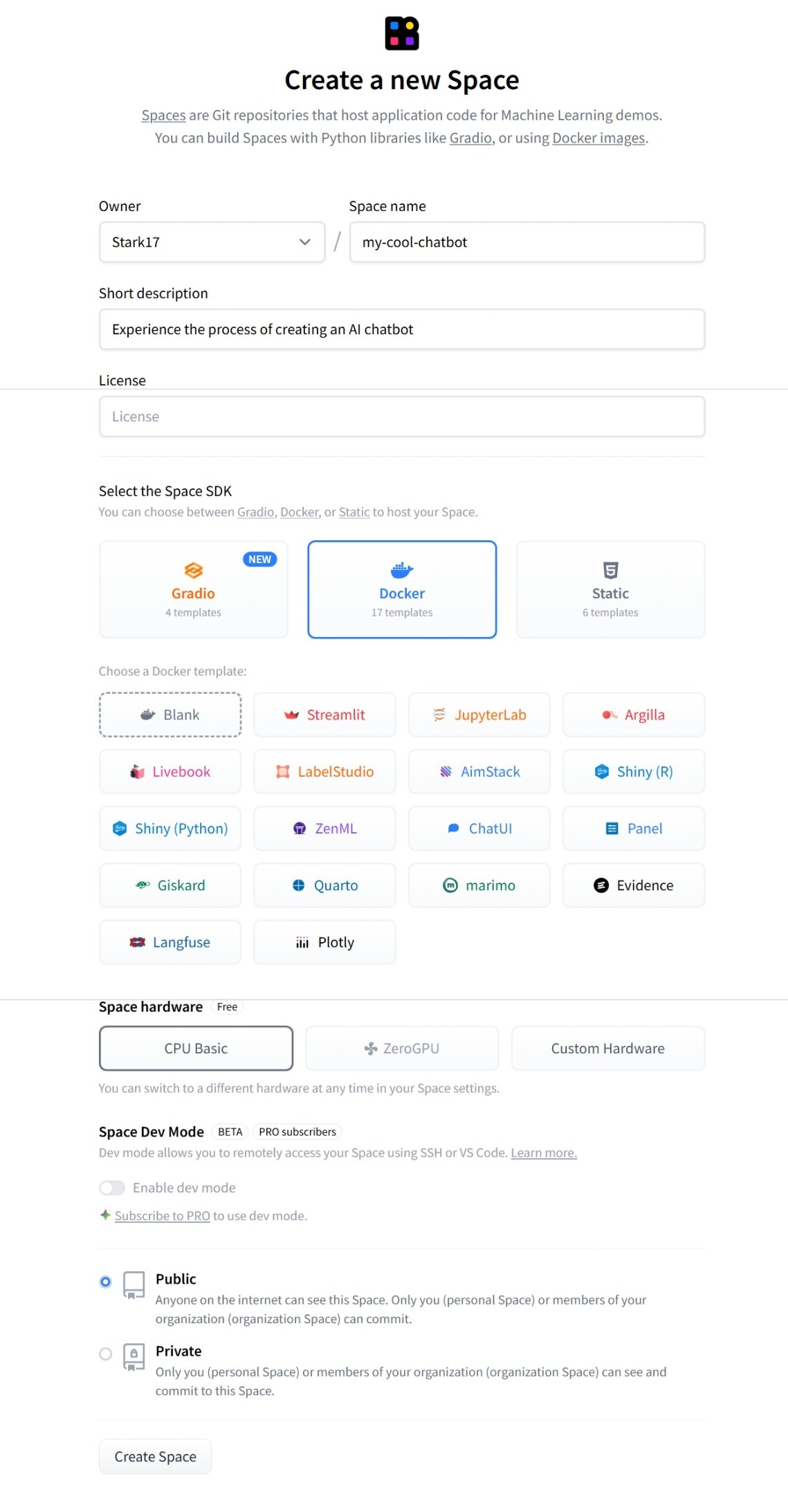The width and height of the screenshot is (788, 1512).
Task: Open the Subscribe to PRO link
Action: (x=162, y=1215)
